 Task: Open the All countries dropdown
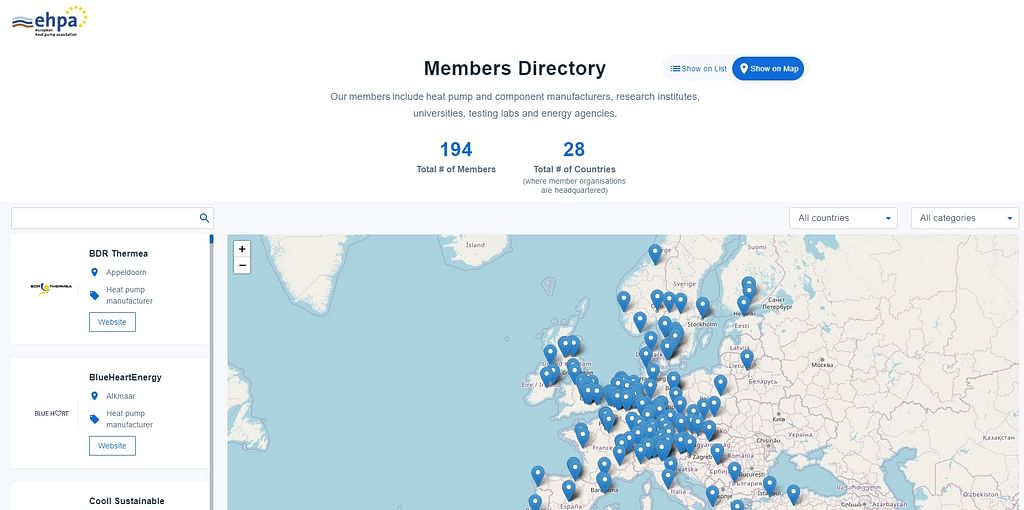843,218
